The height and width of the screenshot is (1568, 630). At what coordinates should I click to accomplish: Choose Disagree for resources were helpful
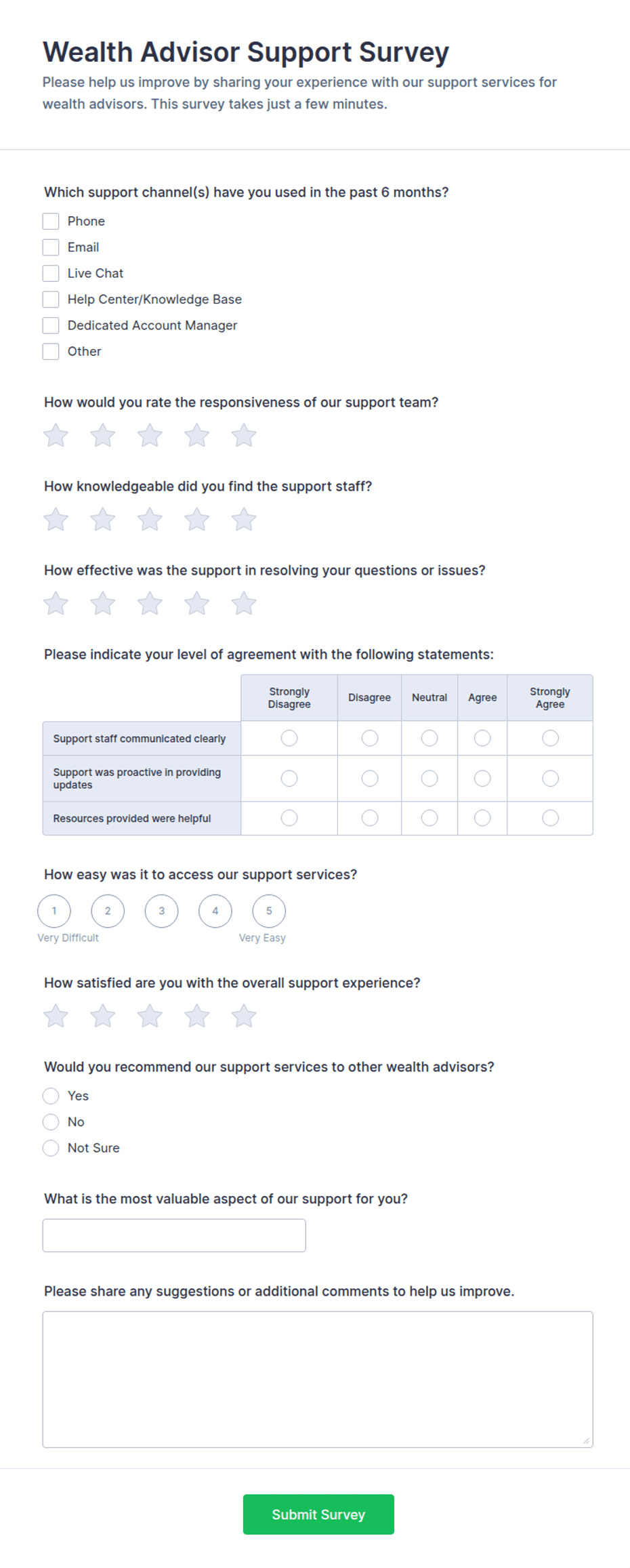coord(370,819)
